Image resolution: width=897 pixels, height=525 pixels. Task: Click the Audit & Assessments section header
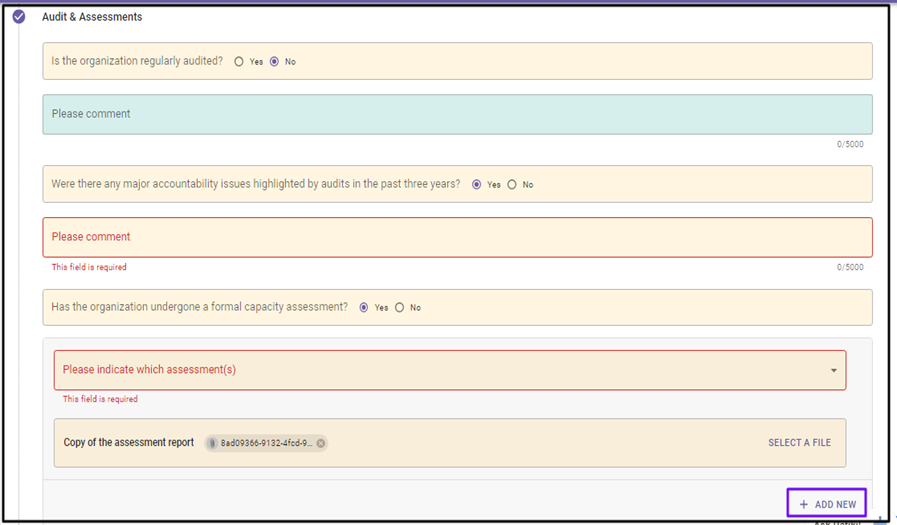92,17
